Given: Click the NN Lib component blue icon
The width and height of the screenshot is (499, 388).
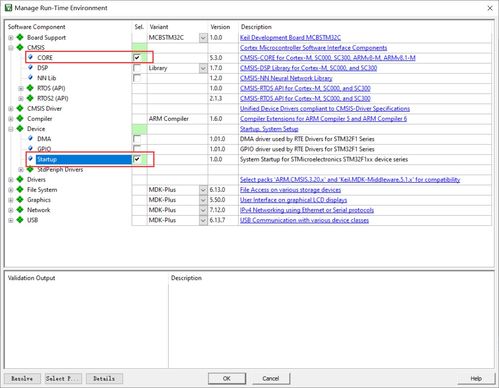Looking at the screenshot, I should 30,77.
